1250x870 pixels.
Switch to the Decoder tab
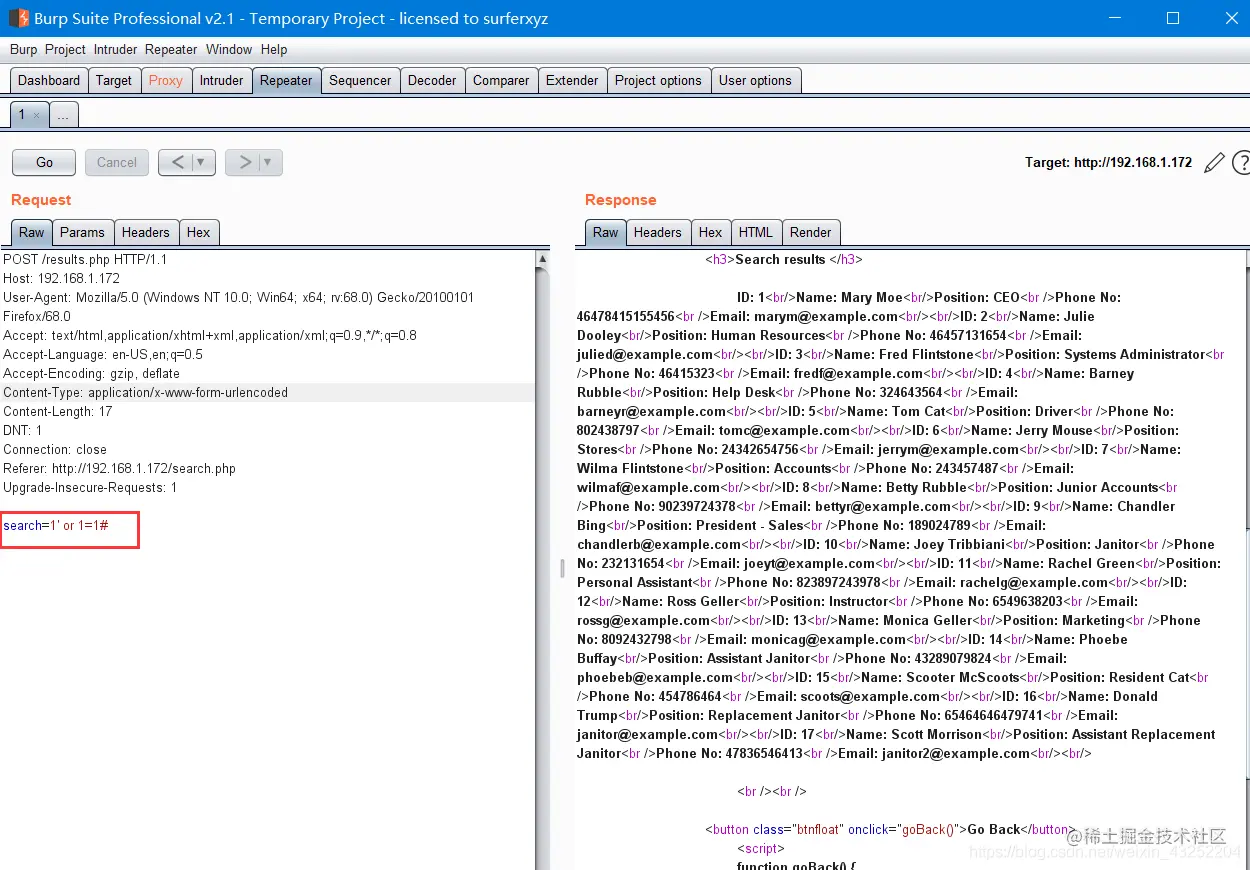(432, 81)
